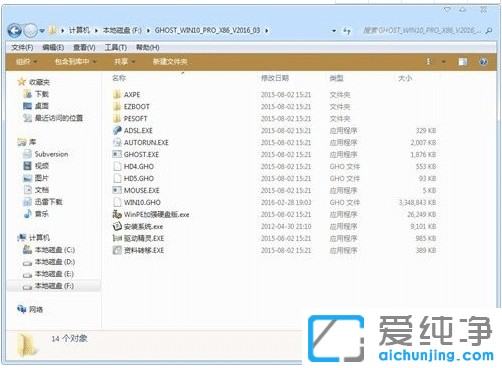Expand arrow after 本地磁盘 (F:) breadcrumb
The height and width of the screenshot is (368, 502).
148,31
